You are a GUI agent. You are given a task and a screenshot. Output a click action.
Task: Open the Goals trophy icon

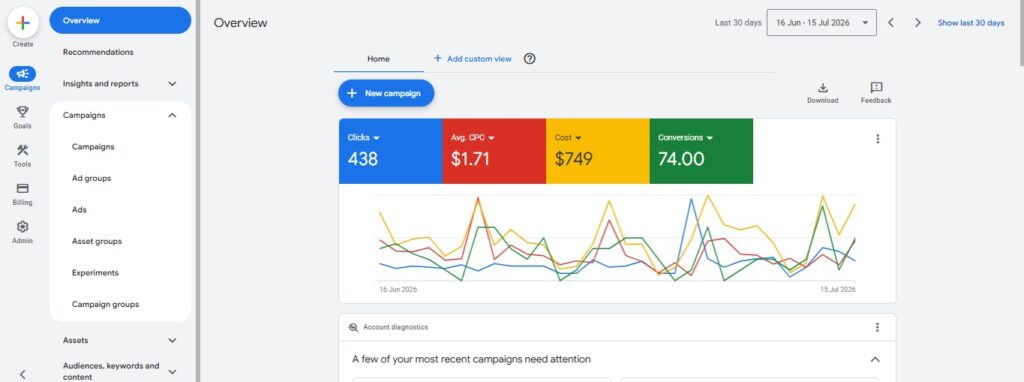click(23, 112)
